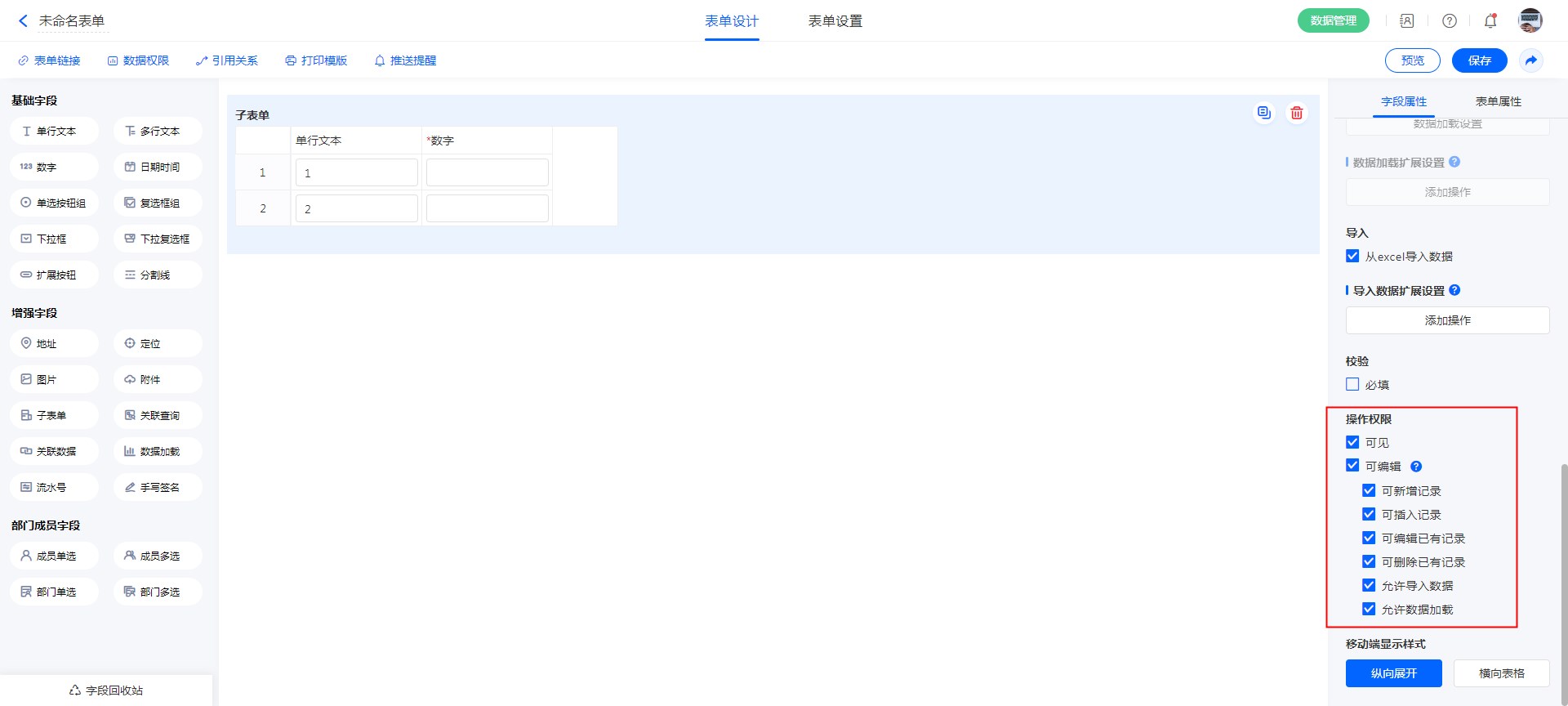
Task: Enable the 必填 checkbox
Action: (x=1353, y=385)
